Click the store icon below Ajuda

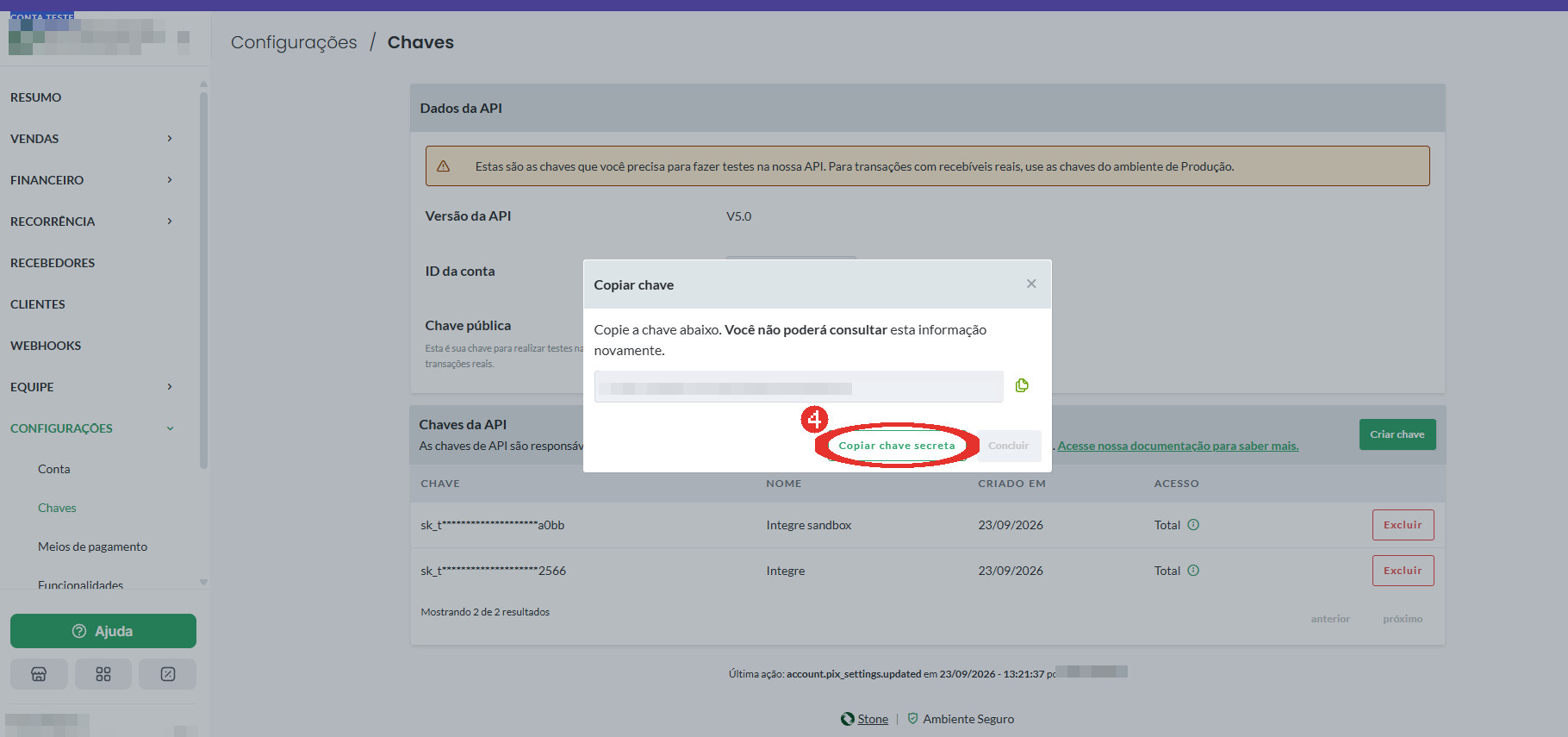[39, 674]
